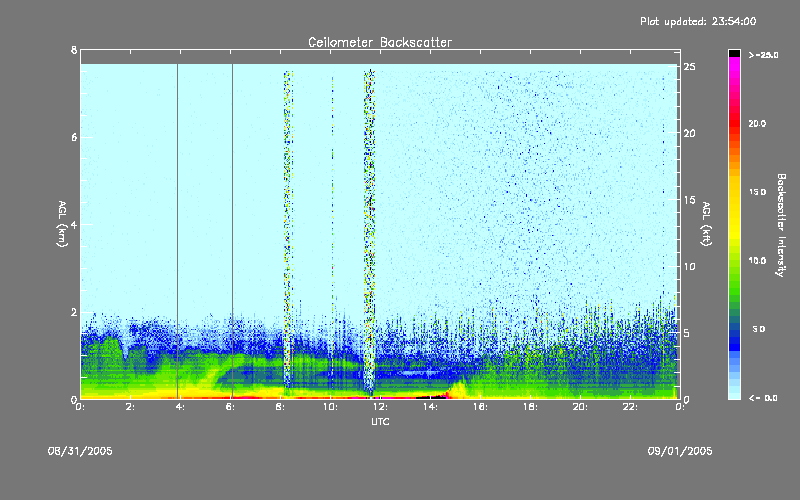The width and height of the screenshot is (800, 500).
Task: Click the 20.0 colorbar label
Action: (757, 124)
